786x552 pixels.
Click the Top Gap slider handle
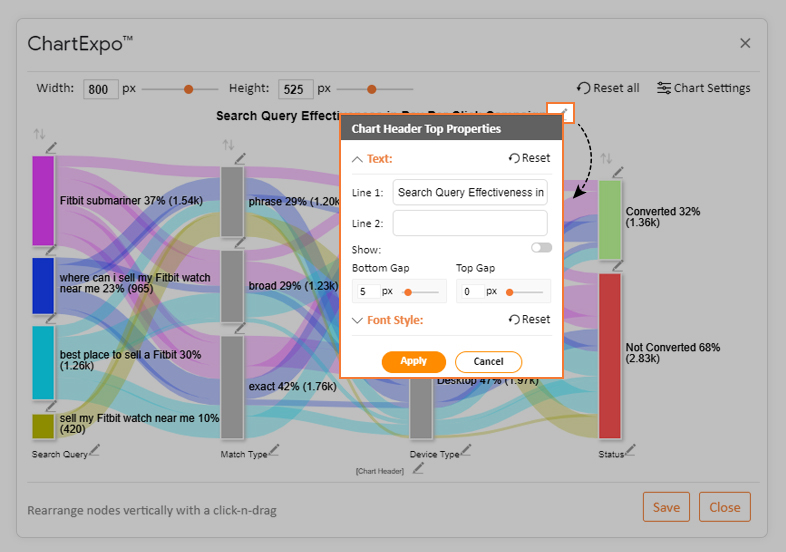point(510,292)
